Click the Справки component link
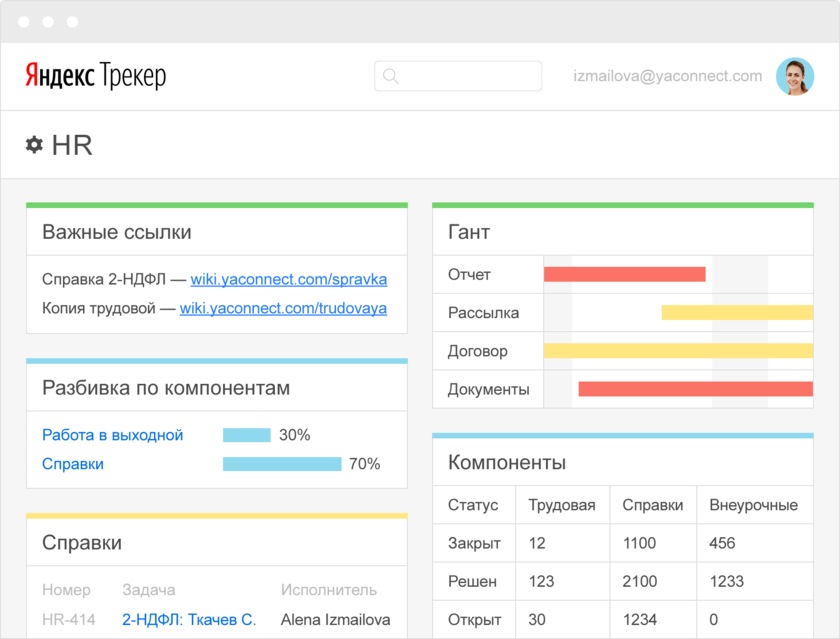Image resolution: width=840 pixels, height=639 pixels. point(73,464)
